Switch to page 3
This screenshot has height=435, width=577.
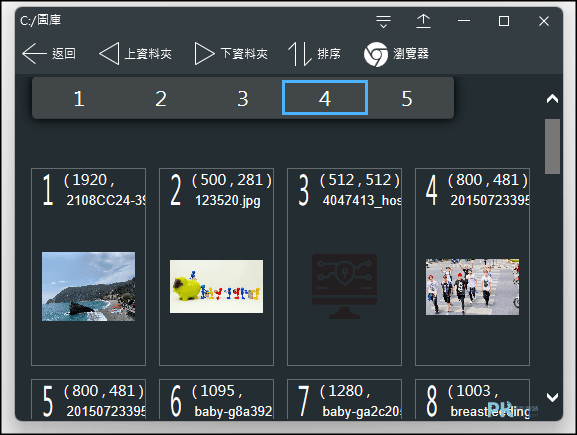click(243, 99)
